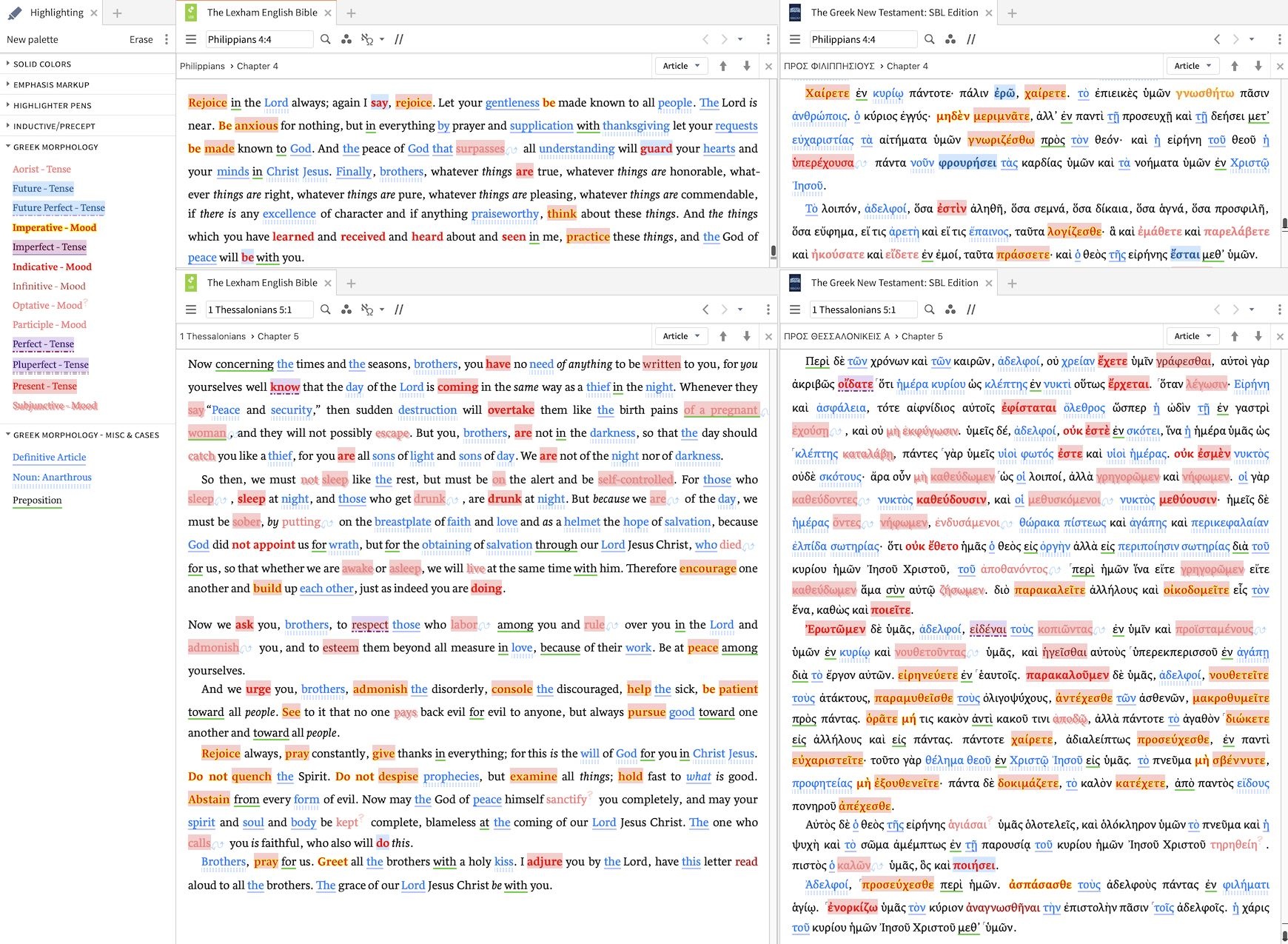Apply Future - Tense highlight style
The image size is (1288, 944).
point(43,188)
